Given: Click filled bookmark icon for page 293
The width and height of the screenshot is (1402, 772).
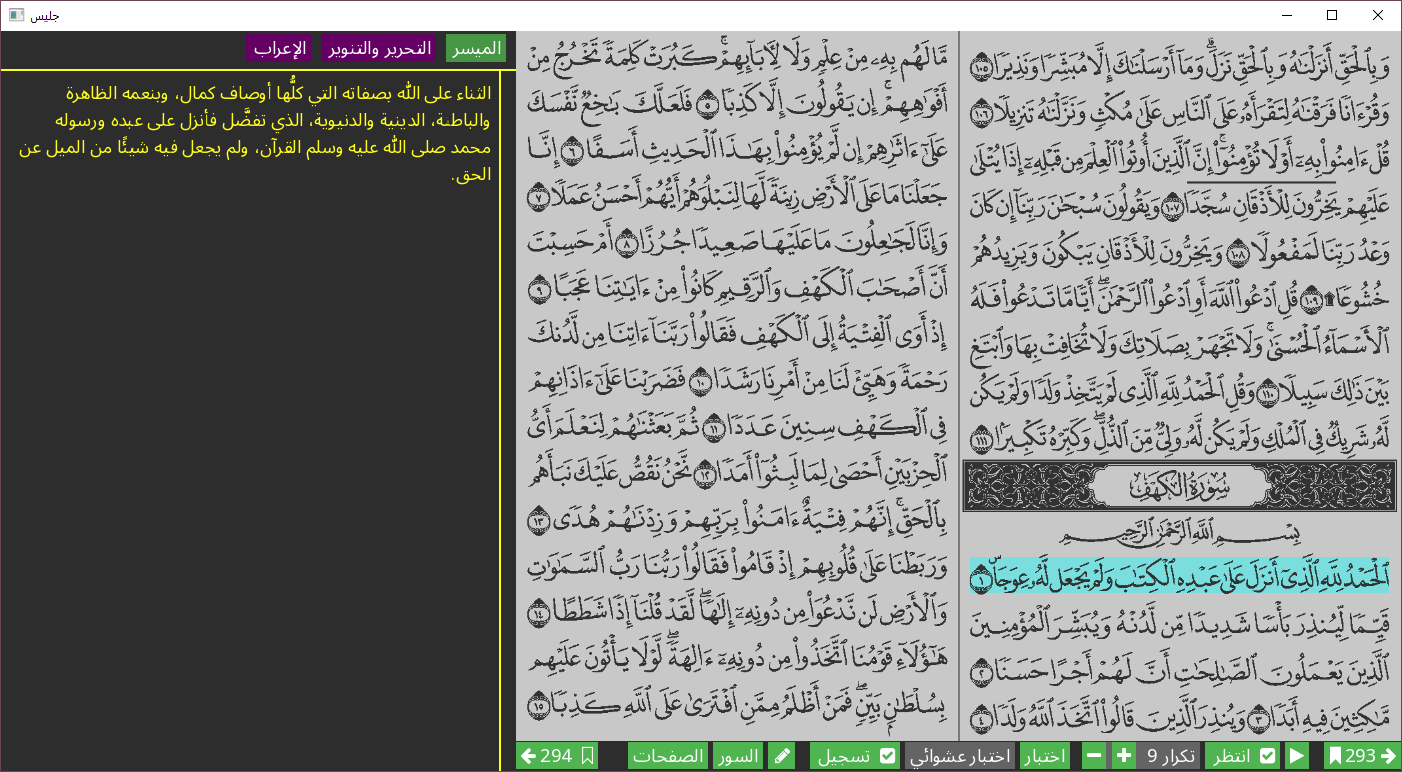Looking at the screenshot, I should coord(1334,756).
